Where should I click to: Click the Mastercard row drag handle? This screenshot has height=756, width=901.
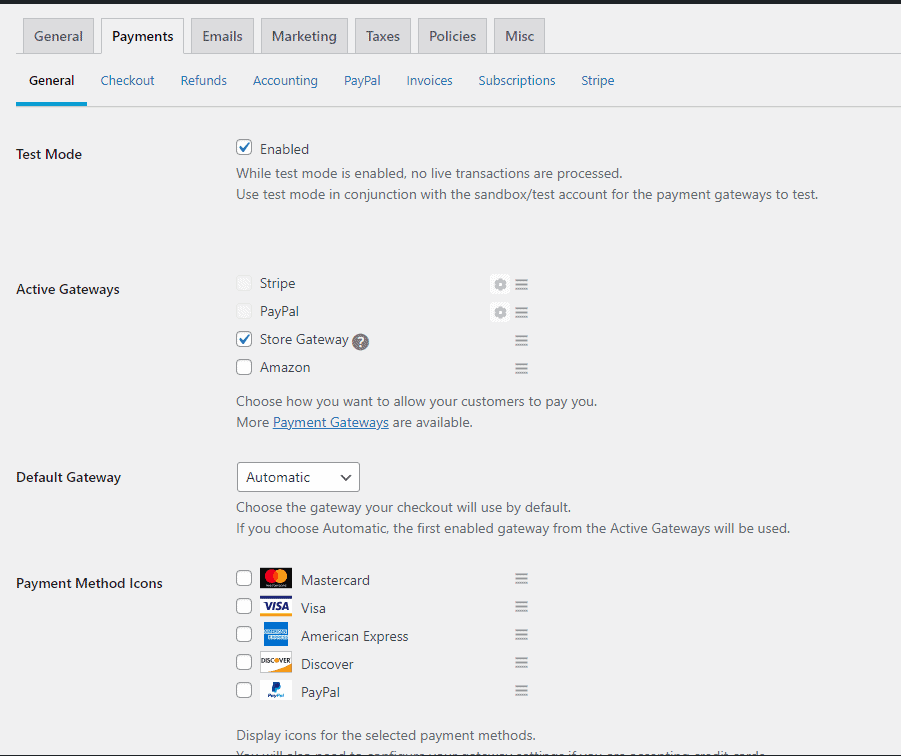pos(521,579)
